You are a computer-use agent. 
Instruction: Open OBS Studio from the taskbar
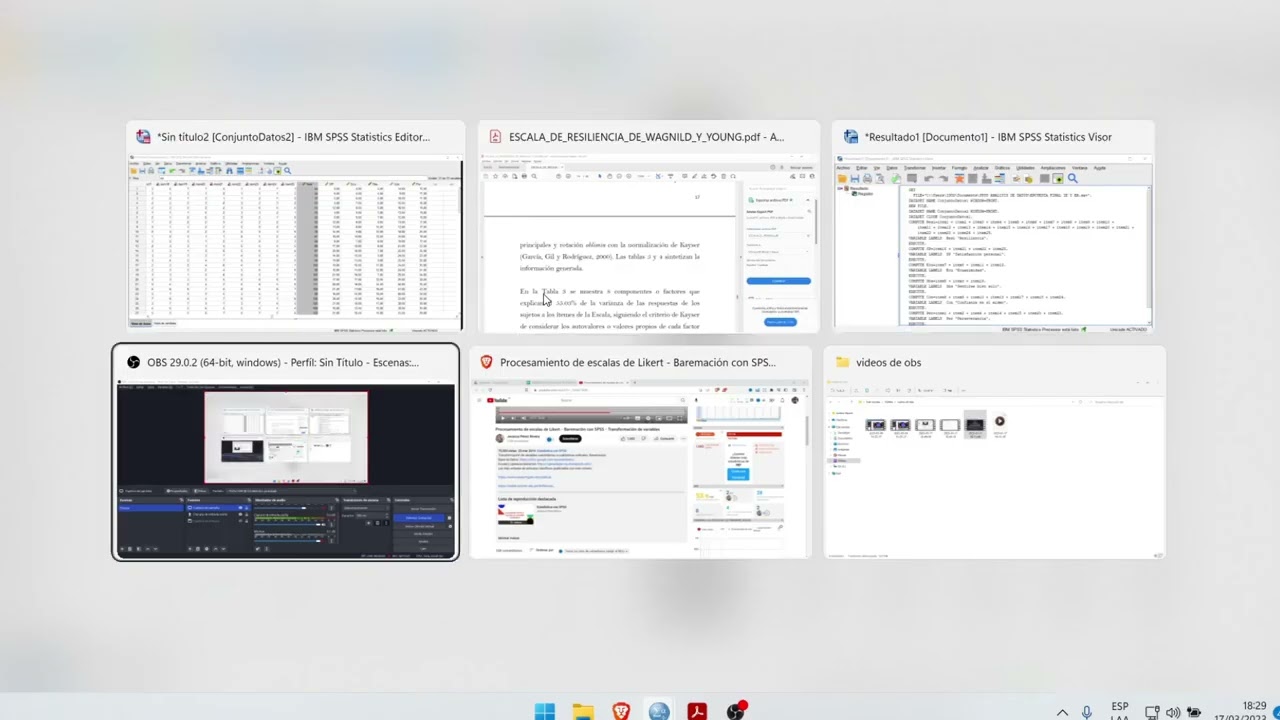click(736, 711)
